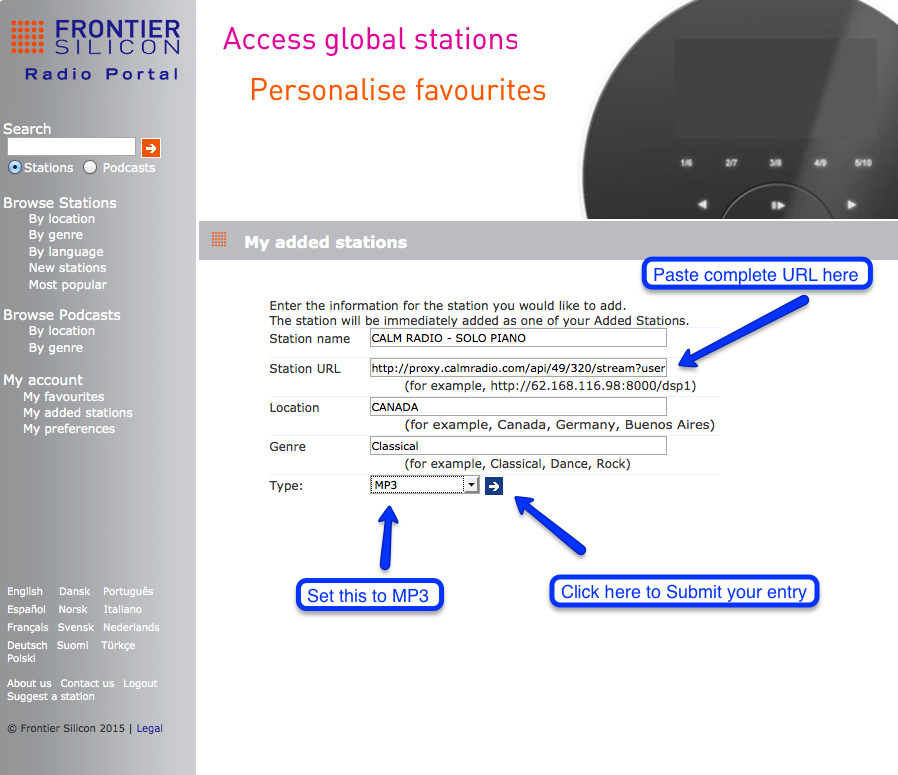
Task: Submit station entry with blue arrow button
Action: [494, 486]
